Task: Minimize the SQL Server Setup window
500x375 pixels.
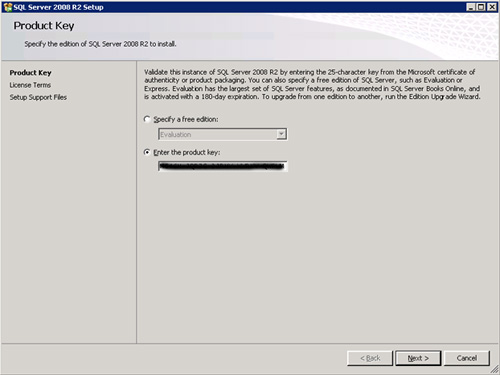Action: click(x=471, y=7)
